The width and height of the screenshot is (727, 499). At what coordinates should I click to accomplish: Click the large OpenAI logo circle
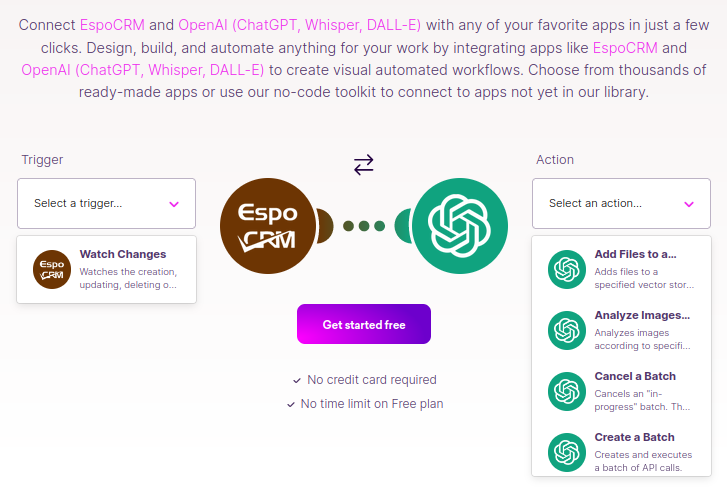pos(460,226)
